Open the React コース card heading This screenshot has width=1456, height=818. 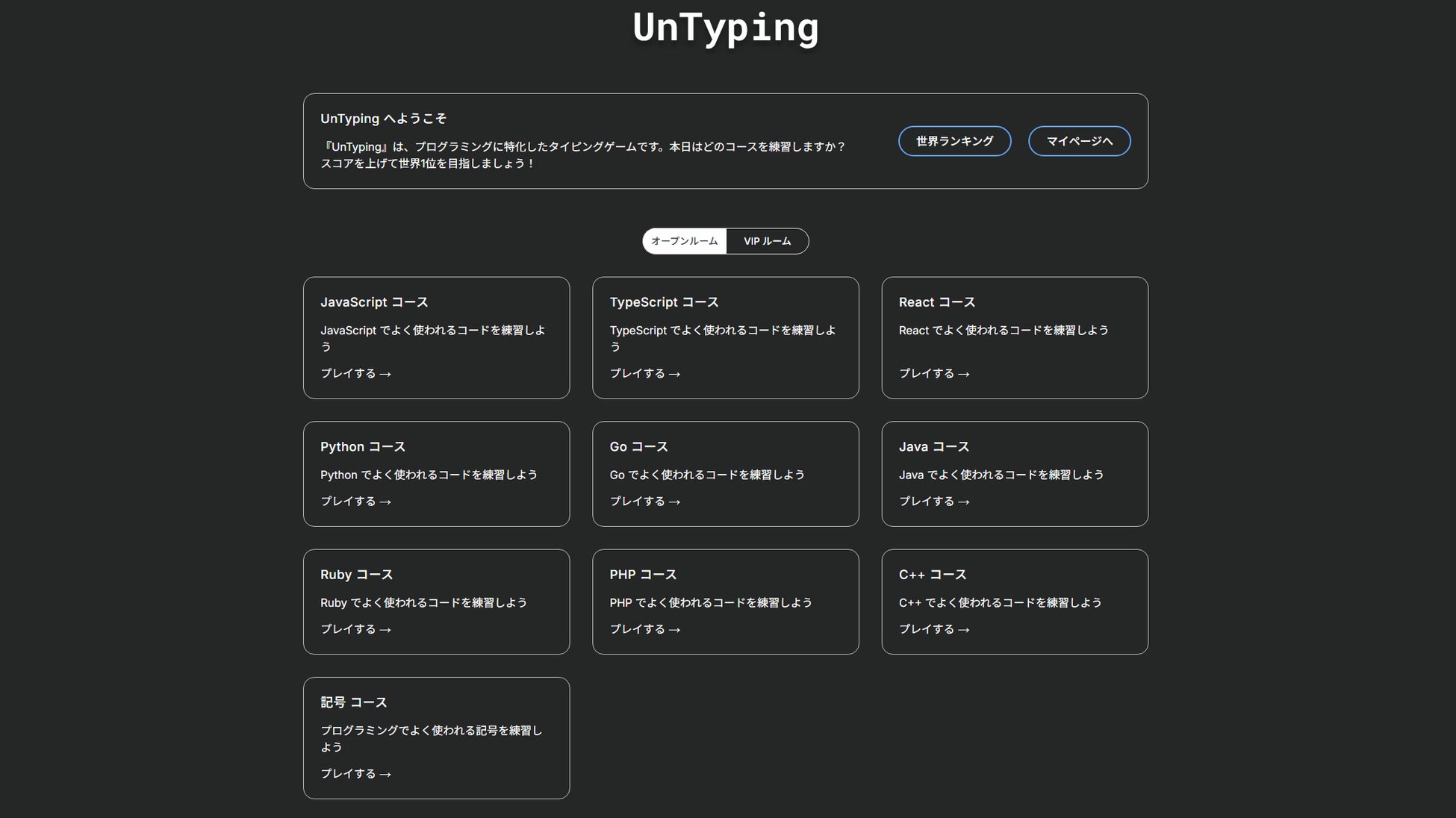(x=936, y=302)
